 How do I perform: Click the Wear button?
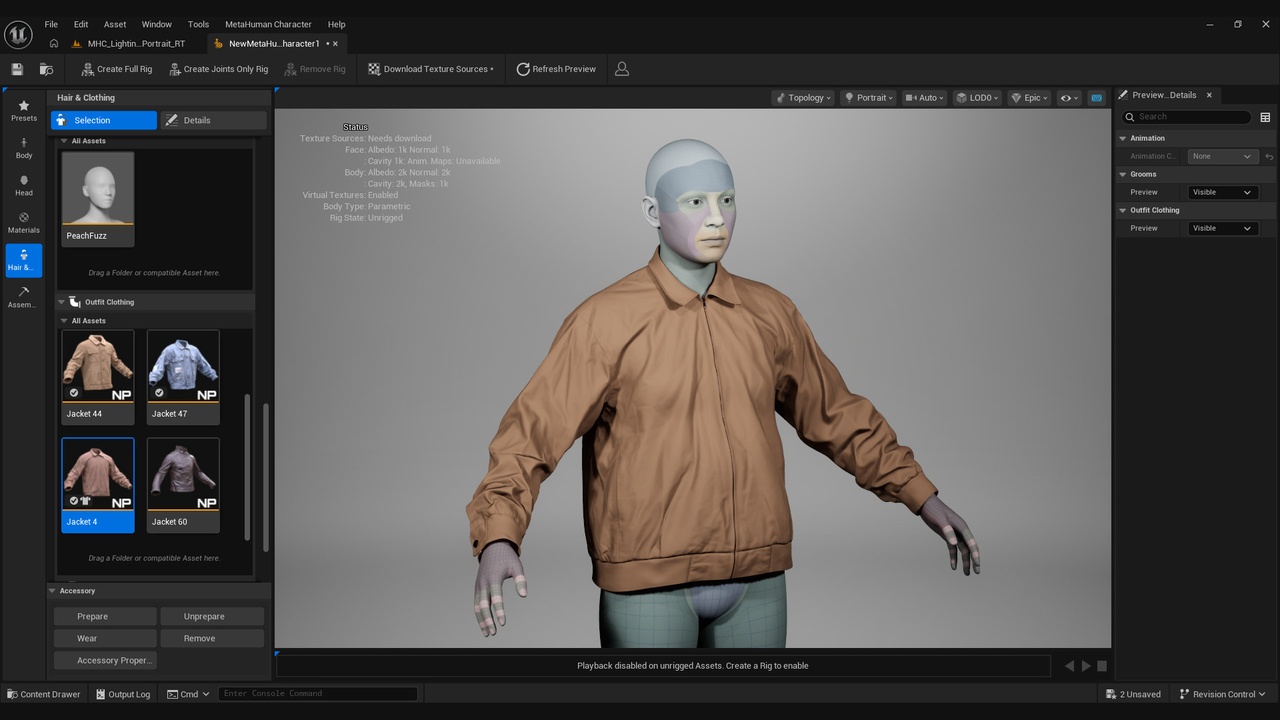coord(105,638)
